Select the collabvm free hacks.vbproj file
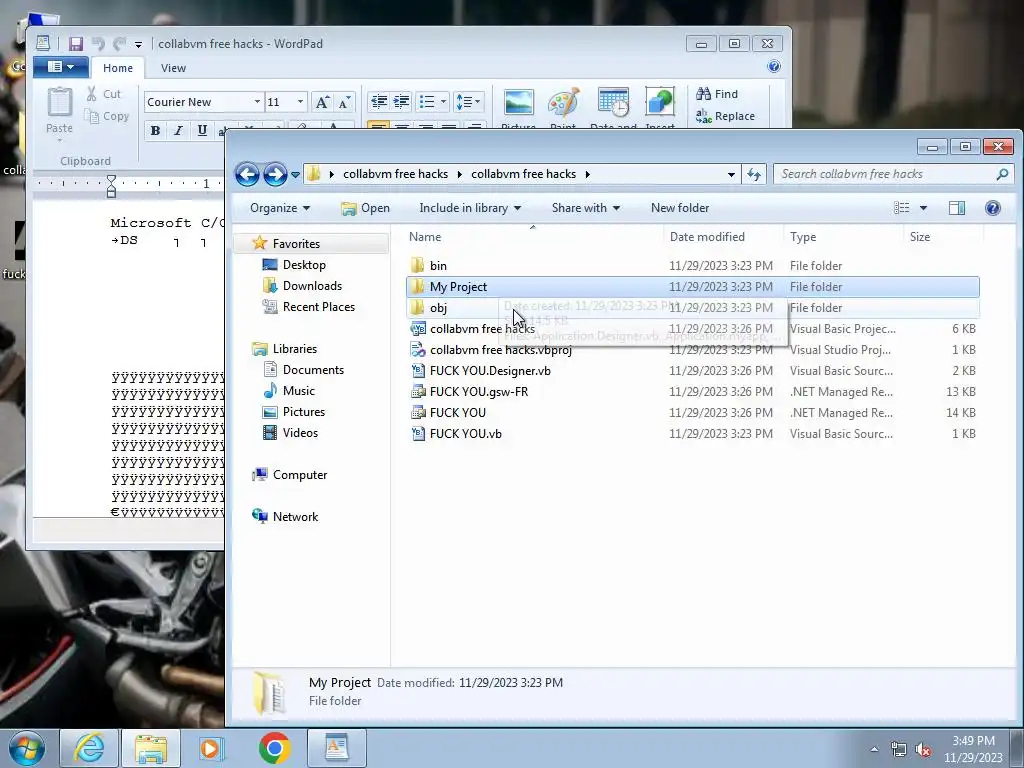 [693, 350]
